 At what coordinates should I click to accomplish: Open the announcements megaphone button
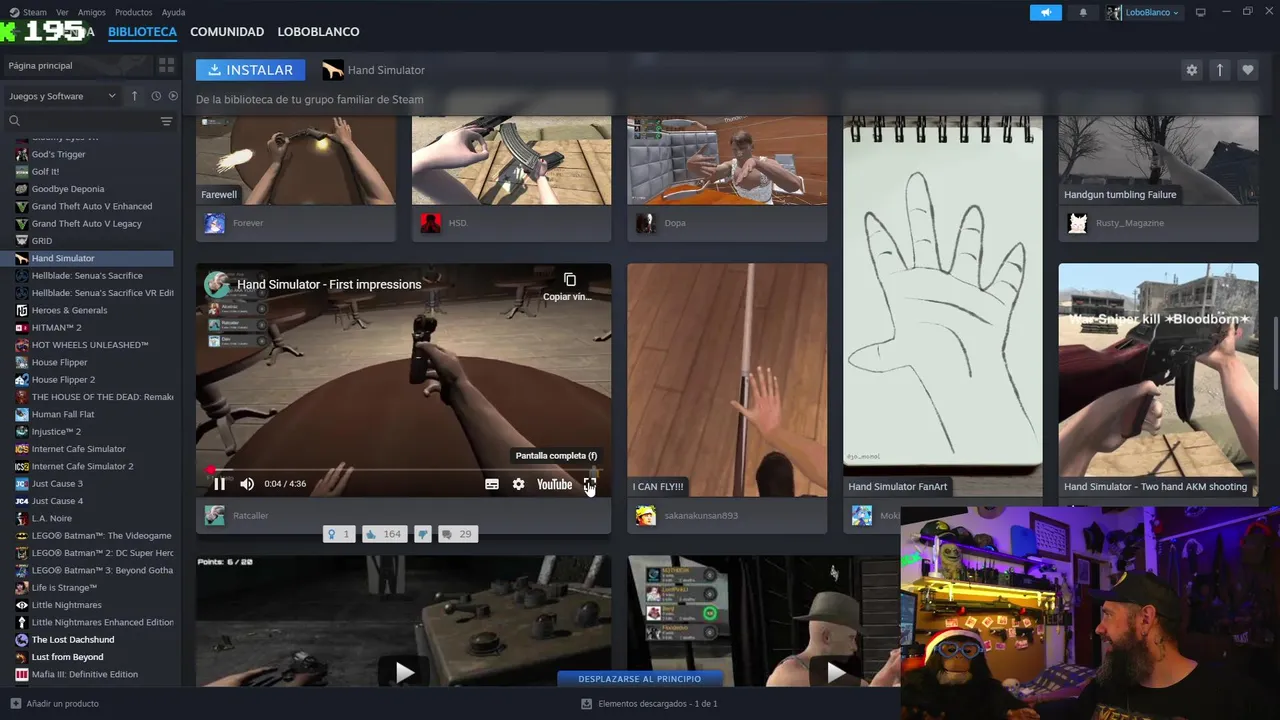[1045, 12]
